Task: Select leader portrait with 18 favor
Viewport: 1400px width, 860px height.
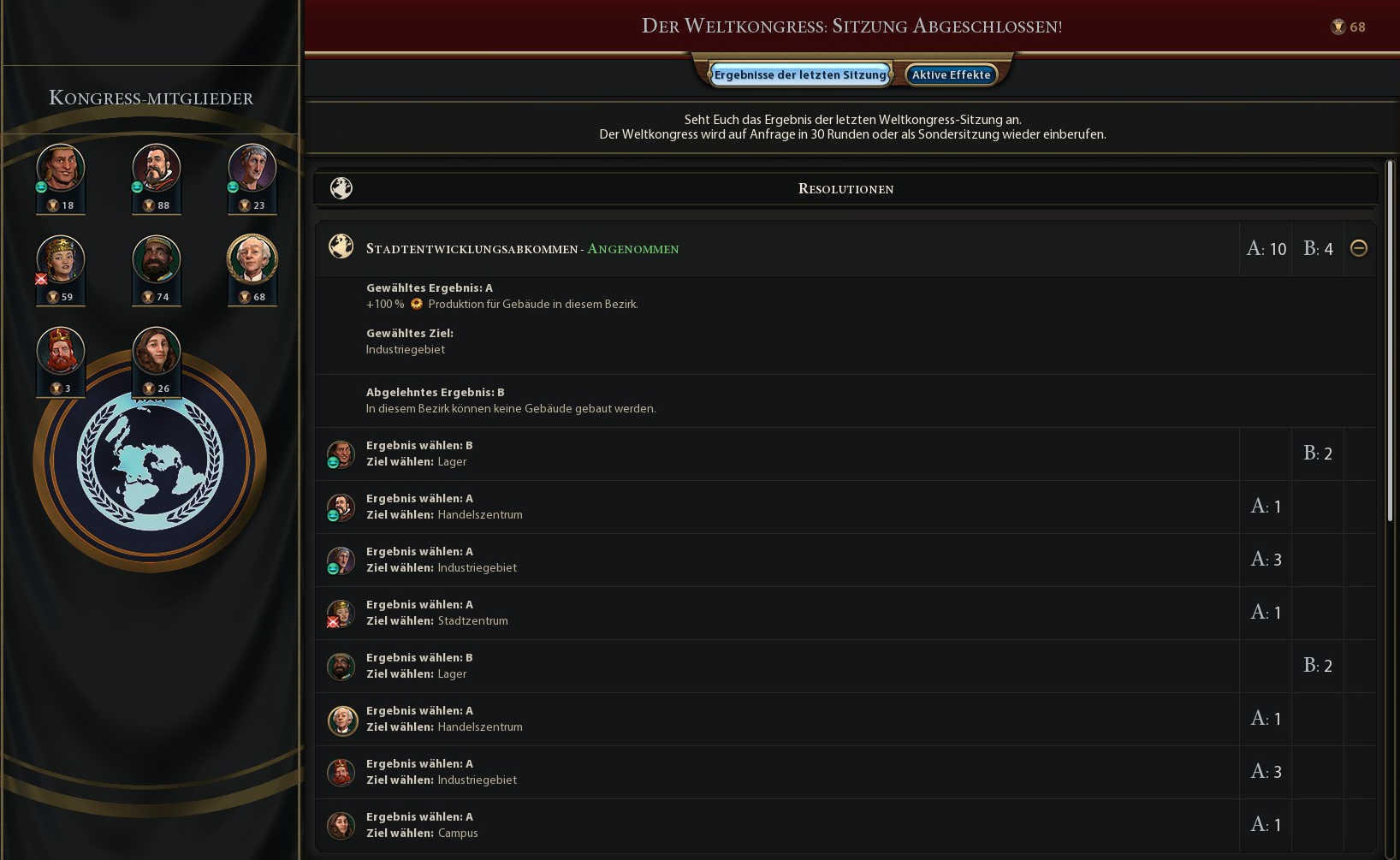Action: tap(61, 168)
